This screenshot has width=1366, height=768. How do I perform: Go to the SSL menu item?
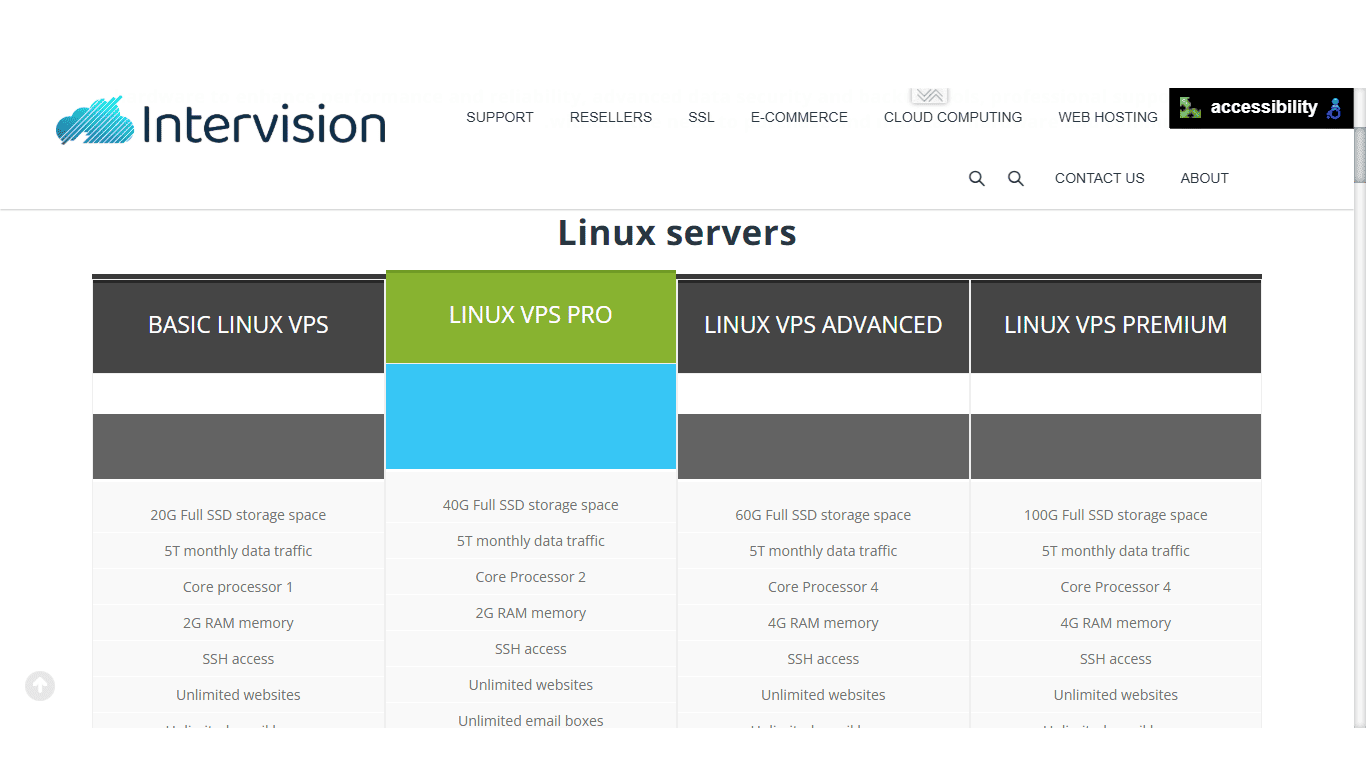coord(701,117)
